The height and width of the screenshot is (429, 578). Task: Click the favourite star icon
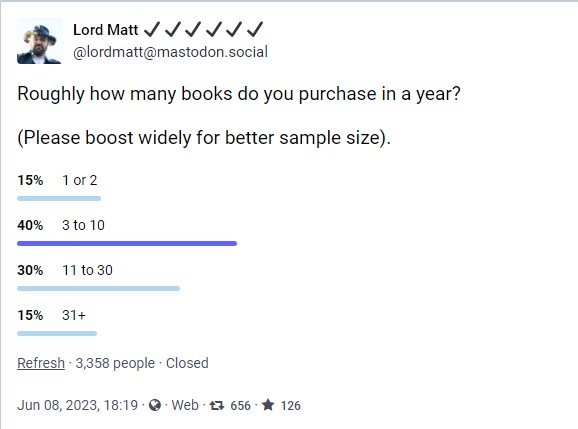[x=268, y=405]
